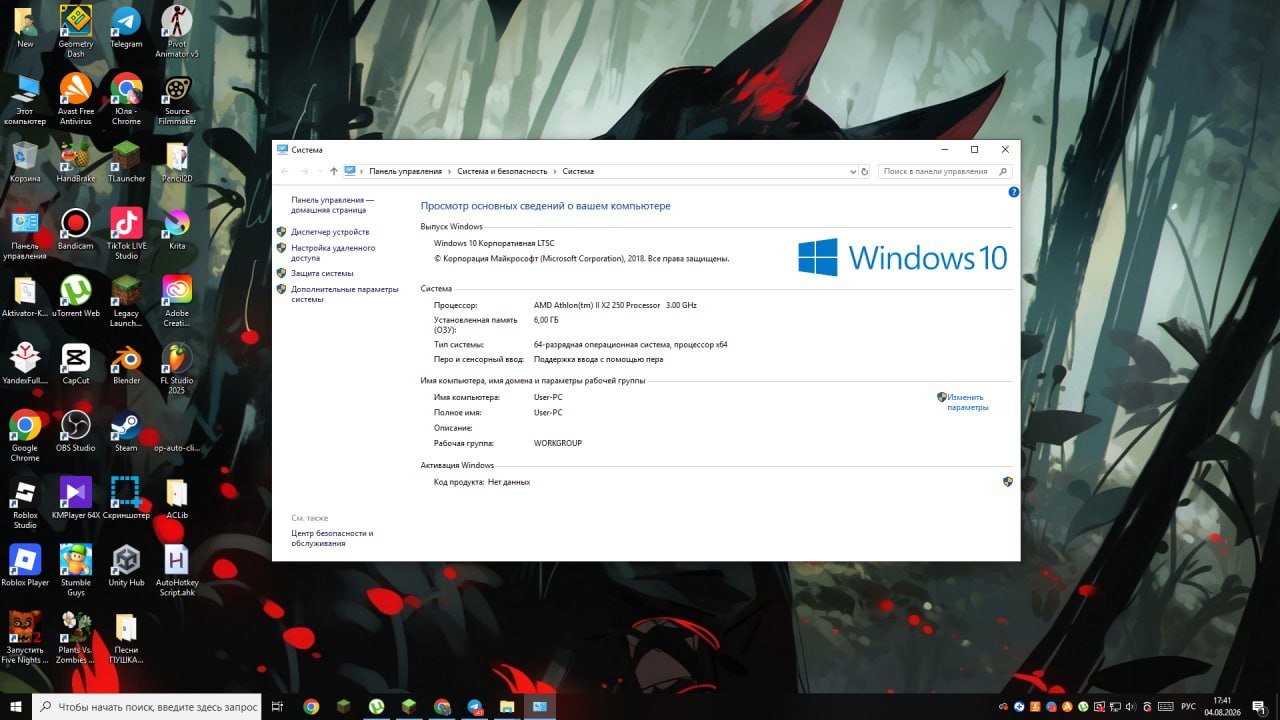Refresh the Система window address bar

click(x=864, y=171)
